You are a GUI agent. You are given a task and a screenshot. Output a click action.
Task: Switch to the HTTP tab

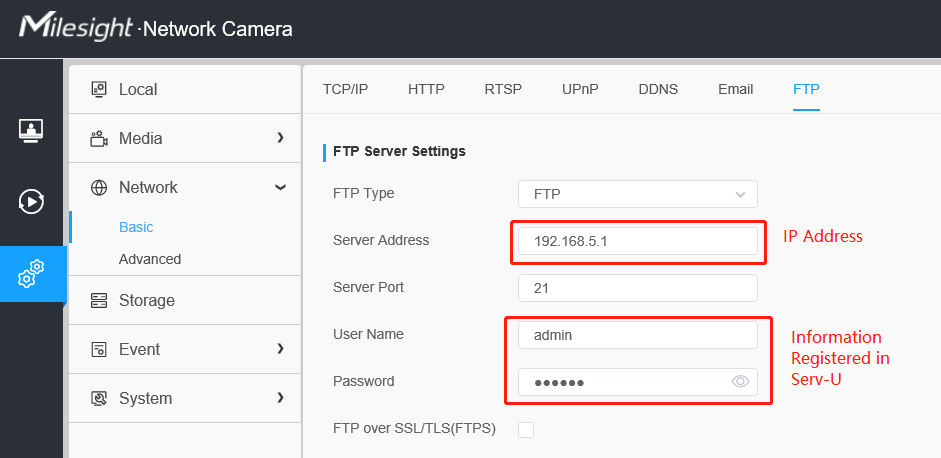tap(426, 89)
